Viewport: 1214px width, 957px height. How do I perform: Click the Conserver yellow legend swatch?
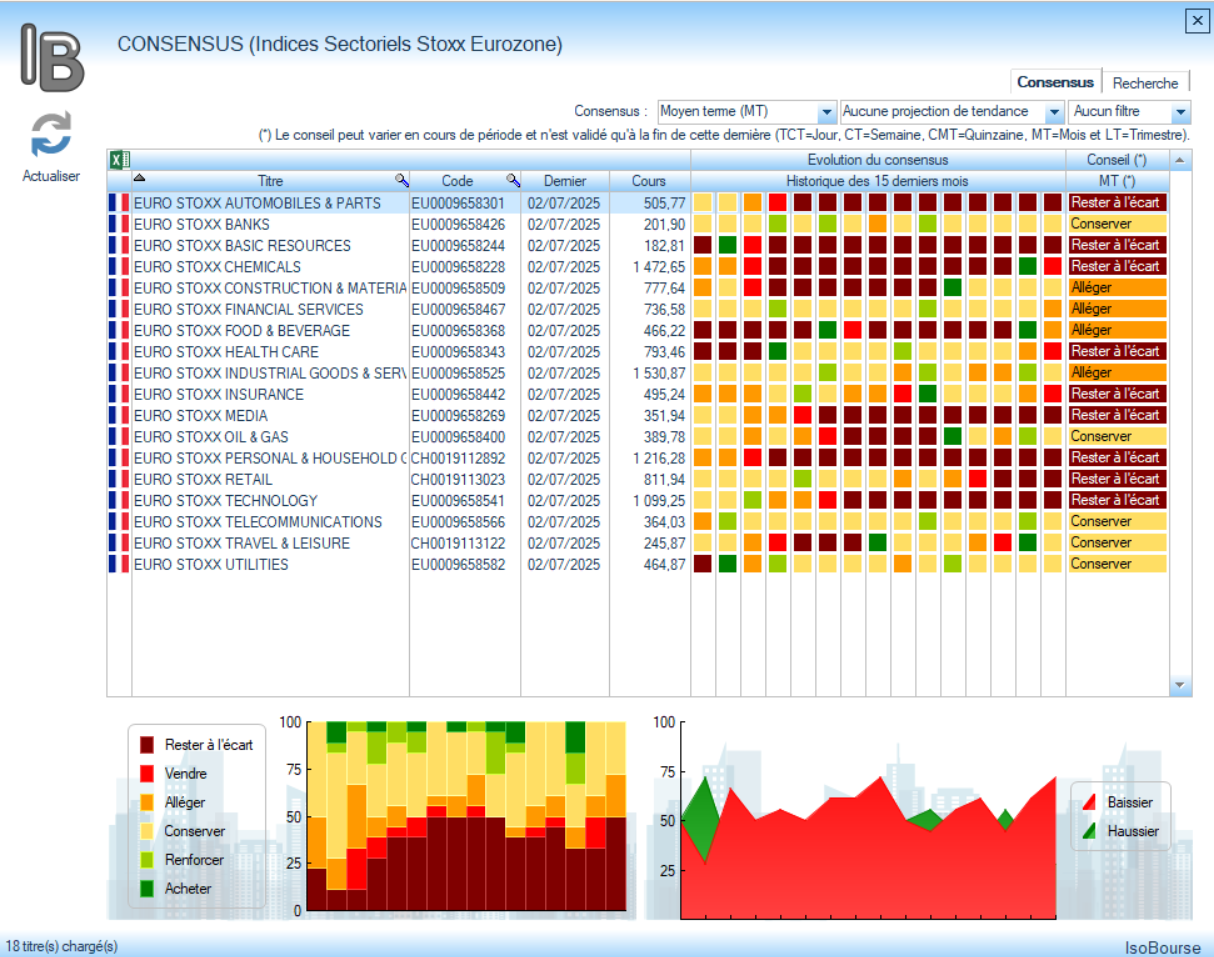click(x=147, y=831)
